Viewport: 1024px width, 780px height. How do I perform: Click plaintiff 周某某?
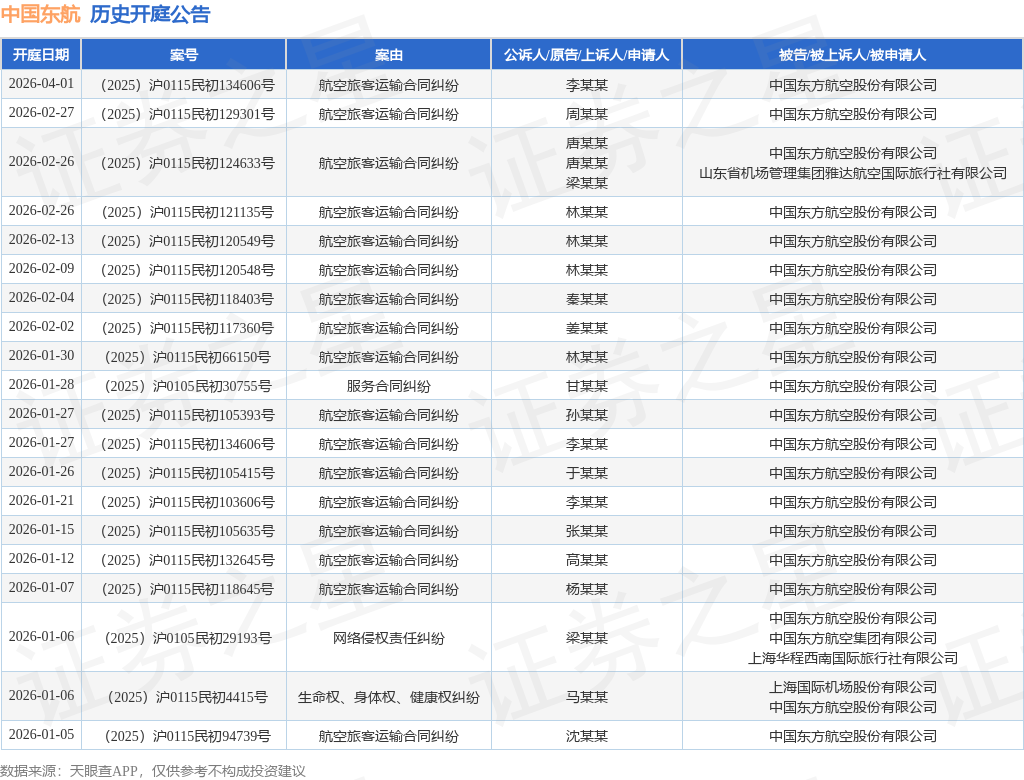point(586,114)
